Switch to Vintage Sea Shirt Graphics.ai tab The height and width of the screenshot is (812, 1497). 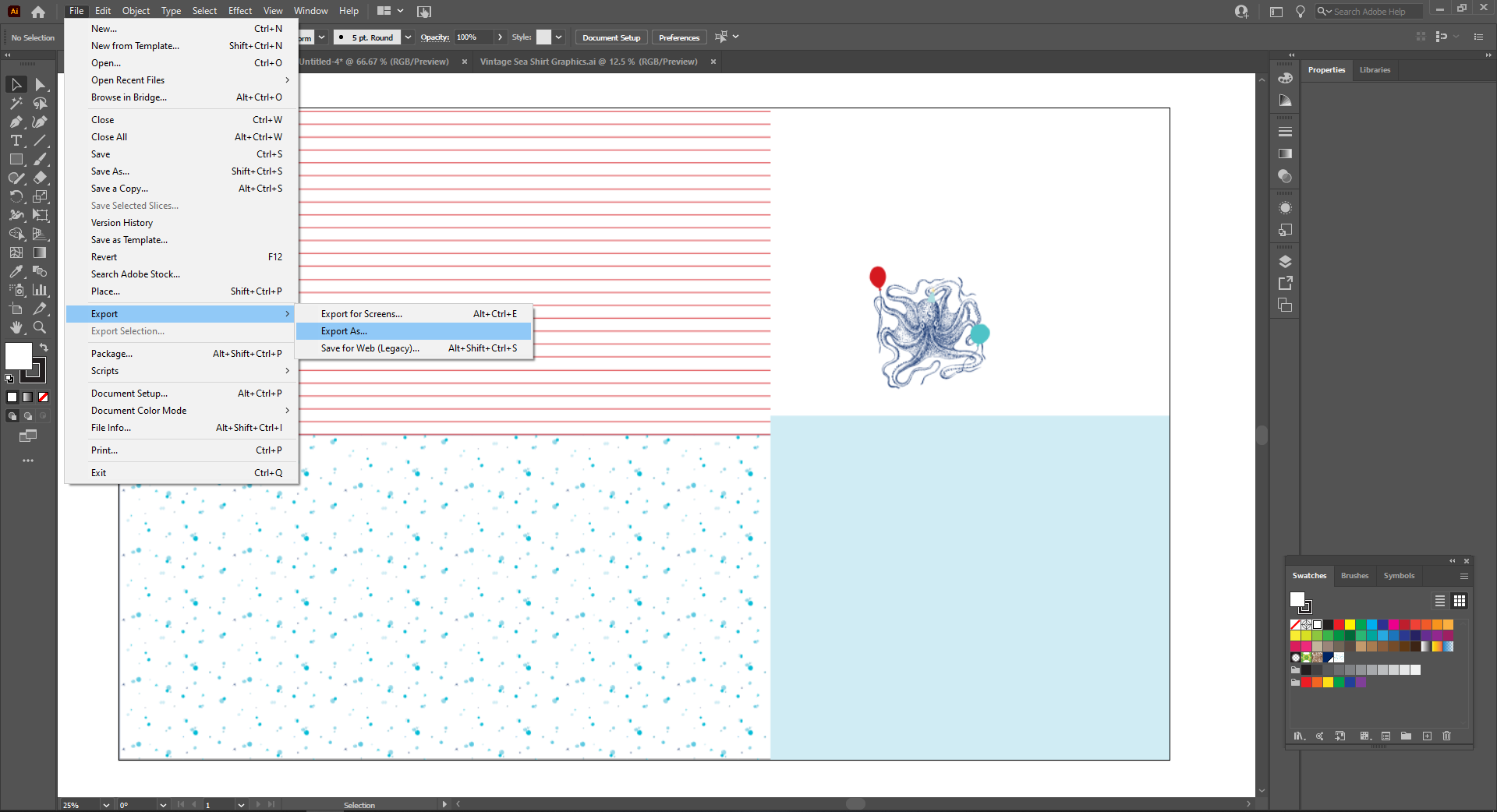pyautogui.click(x=589, y=62)
